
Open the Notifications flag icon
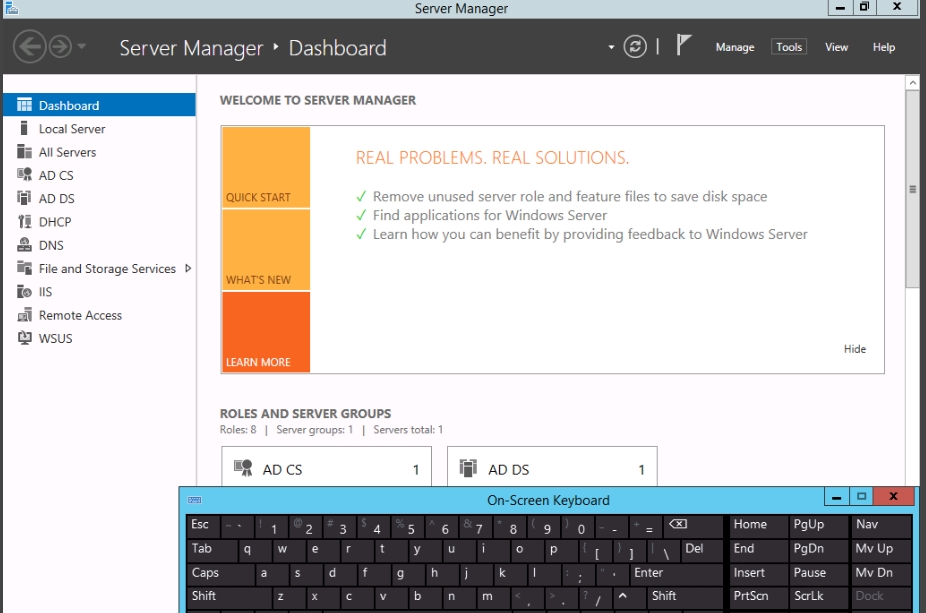[684, 46]
